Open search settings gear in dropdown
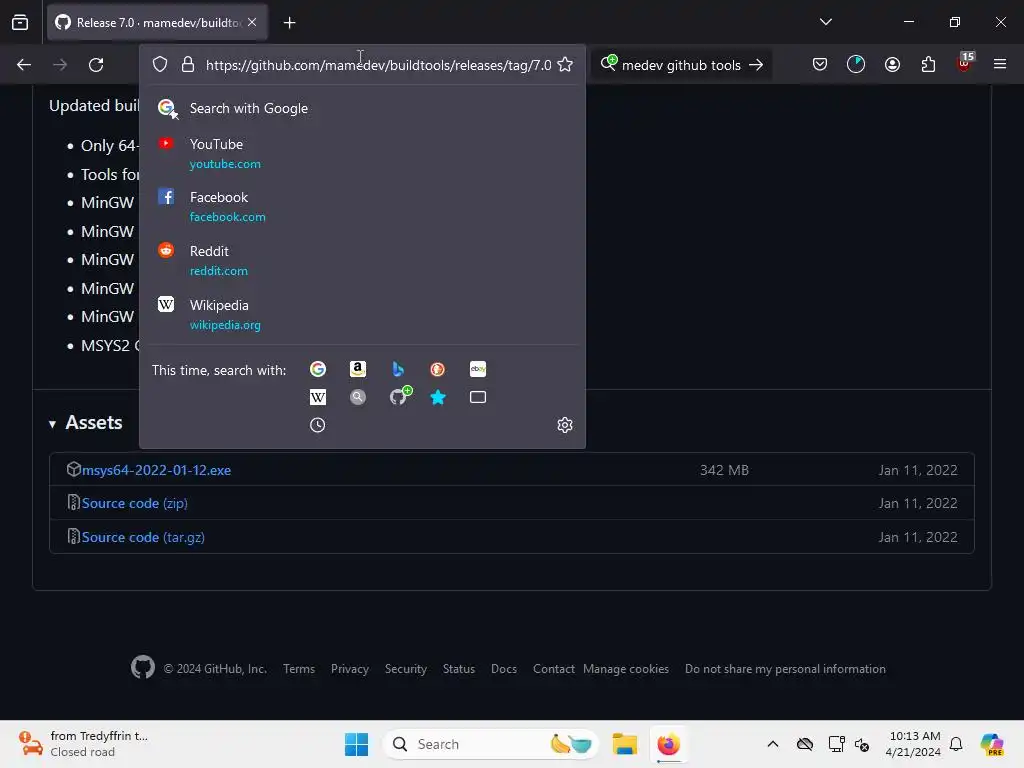 pos(565,425)
